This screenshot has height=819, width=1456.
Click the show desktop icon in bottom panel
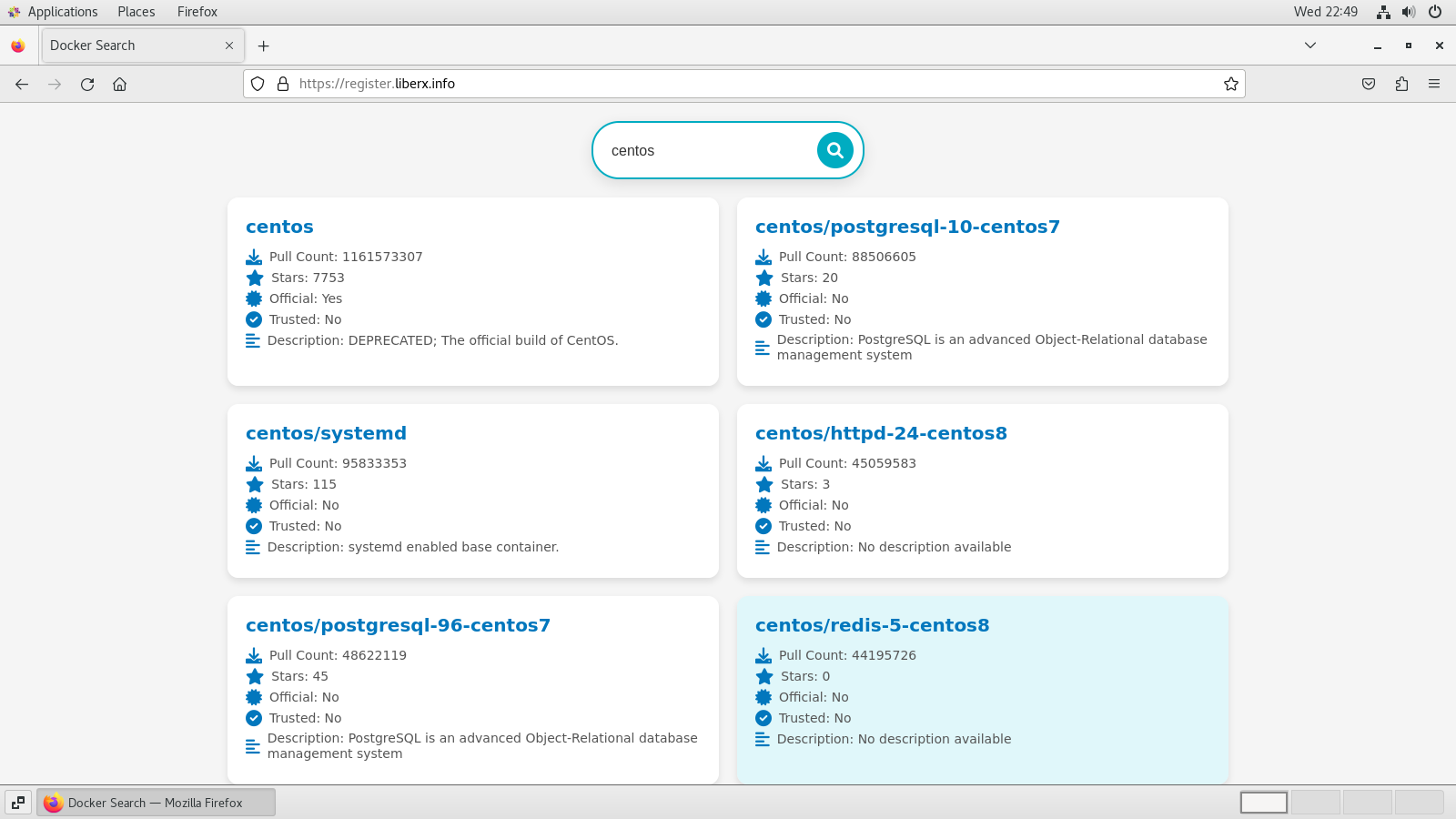click(18, 803)
